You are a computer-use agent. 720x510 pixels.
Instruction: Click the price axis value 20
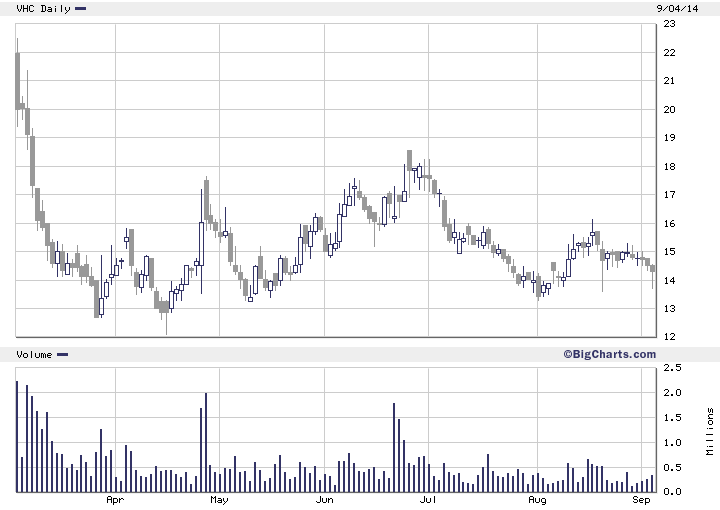click(669, 109)
